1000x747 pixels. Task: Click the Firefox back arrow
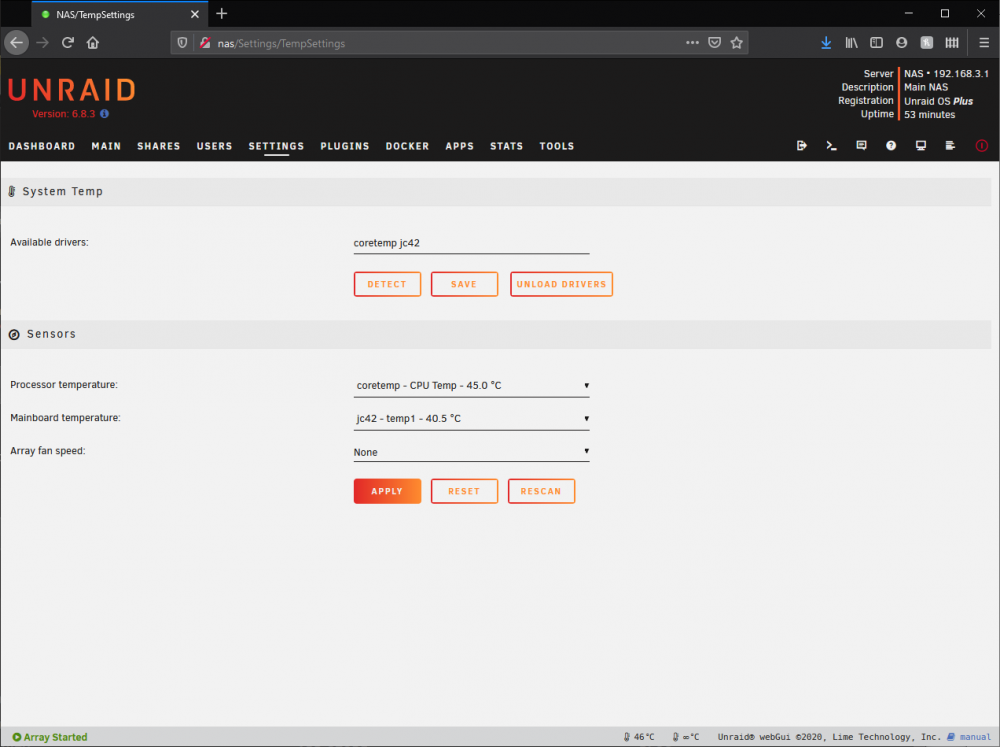coord(17,43)
